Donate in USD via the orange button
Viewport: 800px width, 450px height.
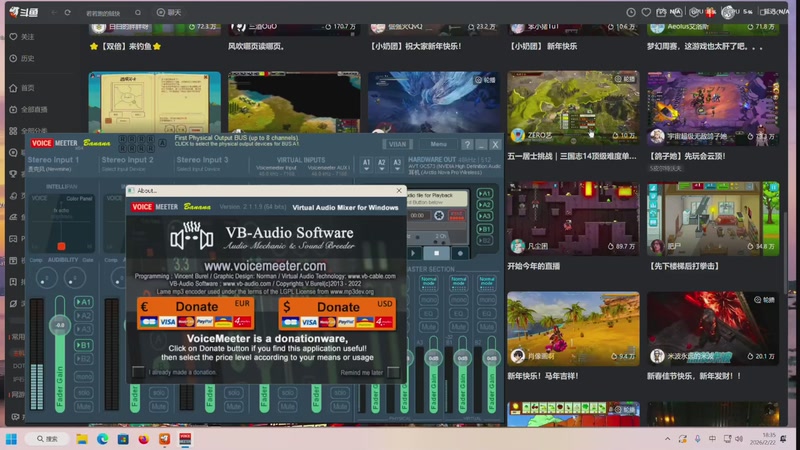pyautogui.click(x=337, y=313)
